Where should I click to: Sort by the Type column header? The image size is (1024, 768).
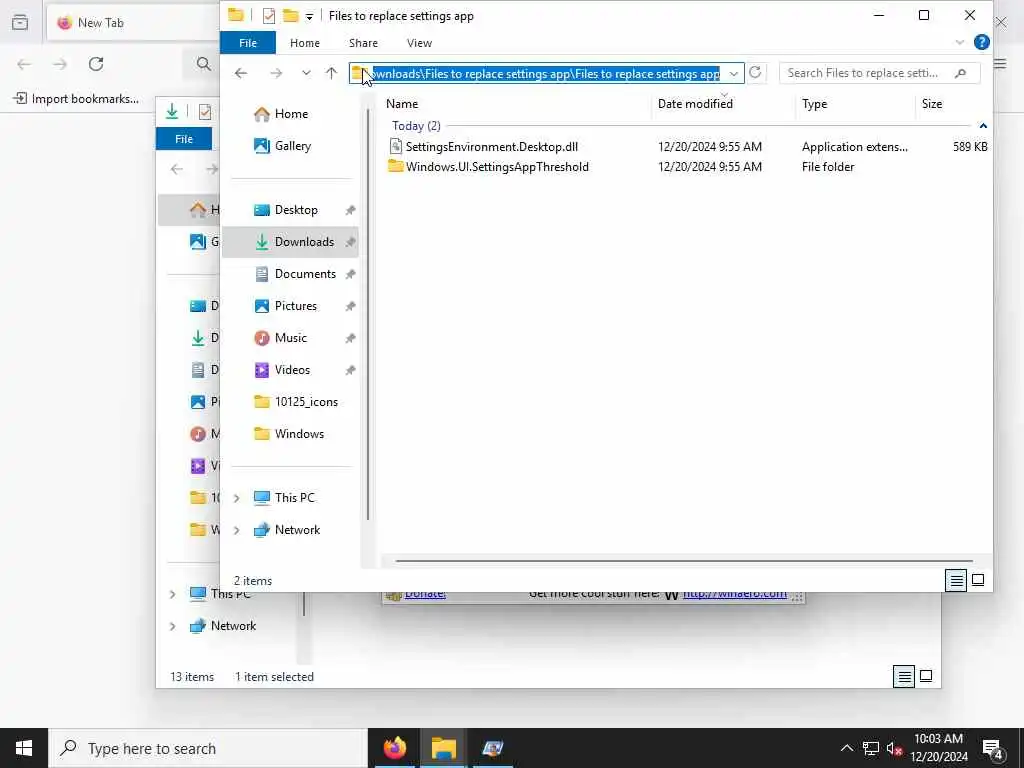click(x=814, y=104)
